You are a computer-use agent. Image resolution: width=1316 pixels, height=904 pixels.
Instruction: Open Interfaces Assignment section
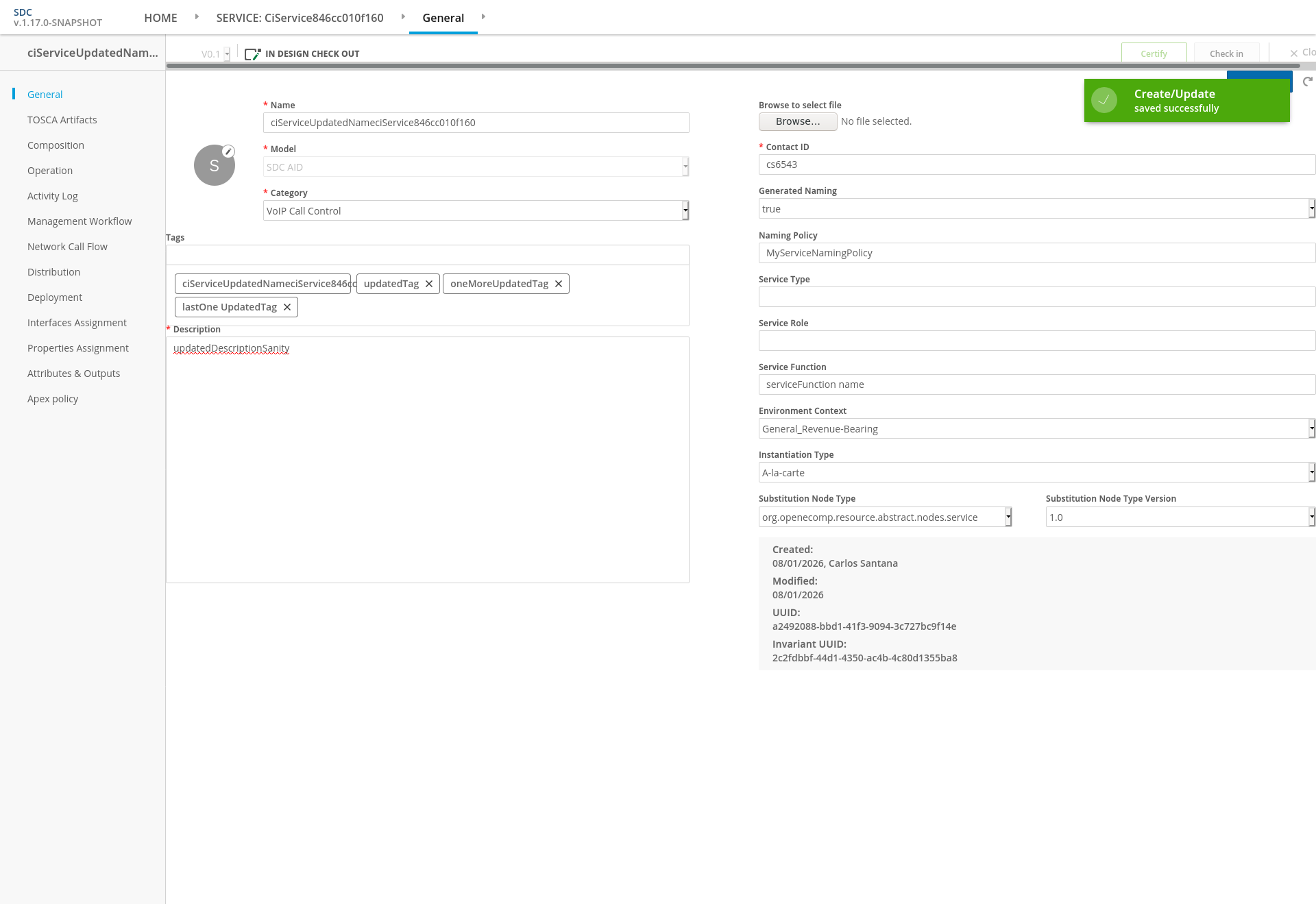coord(77,323)
